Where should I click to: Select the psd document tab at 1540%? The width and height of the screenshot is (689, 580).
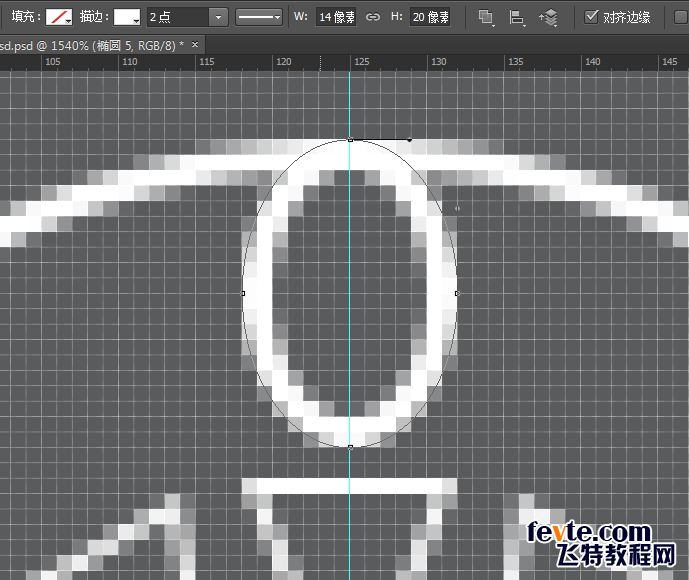90,45
